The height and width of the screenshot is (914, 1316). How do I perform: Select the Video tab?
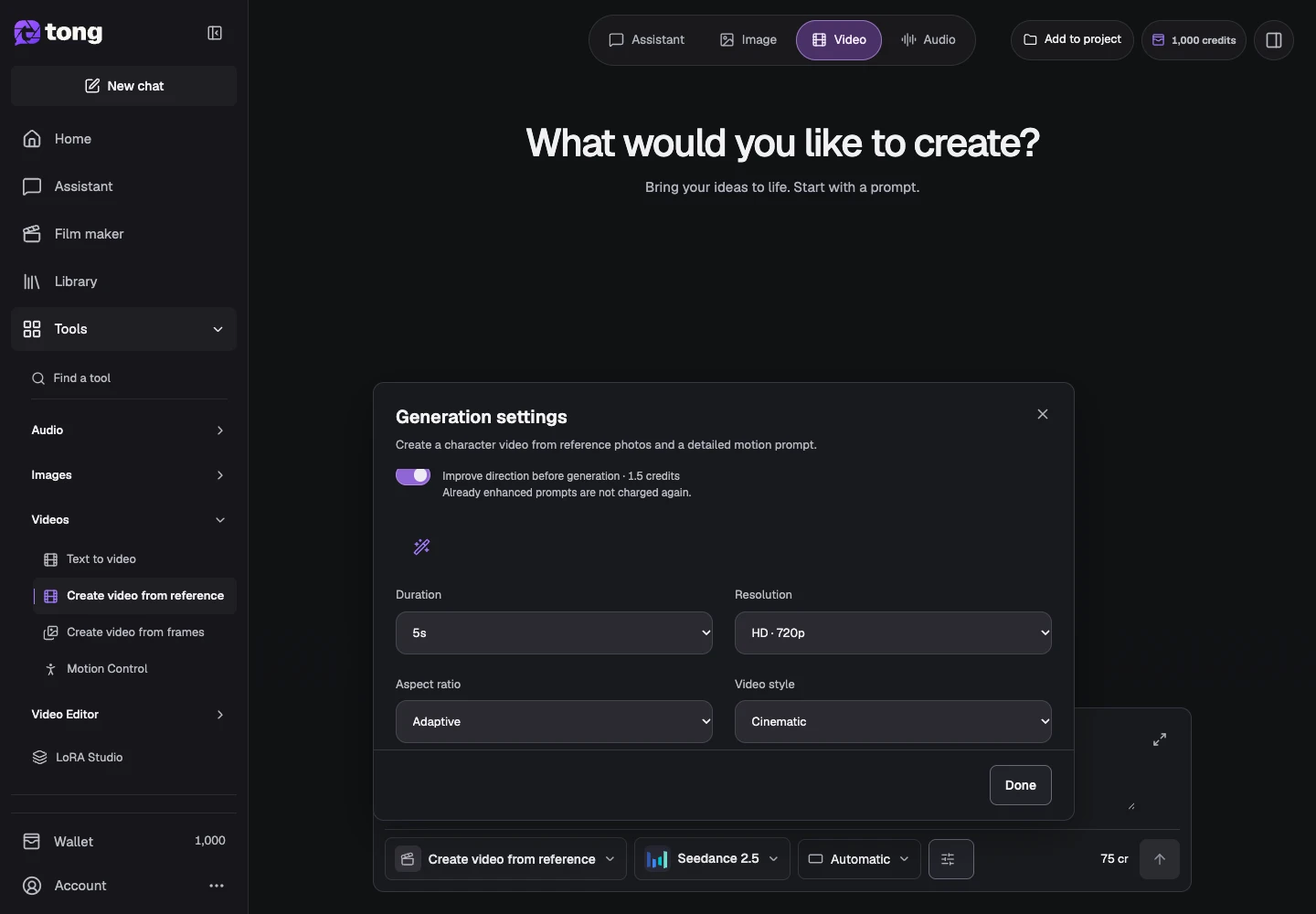pyautogui.click(x=839, y=40)
